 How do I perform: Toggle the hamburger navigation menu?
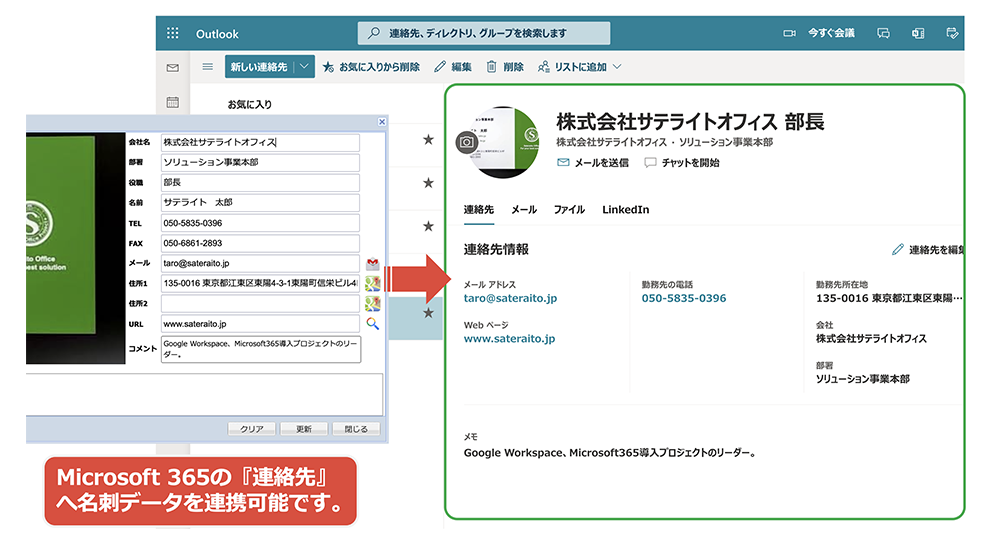(207, 66)
